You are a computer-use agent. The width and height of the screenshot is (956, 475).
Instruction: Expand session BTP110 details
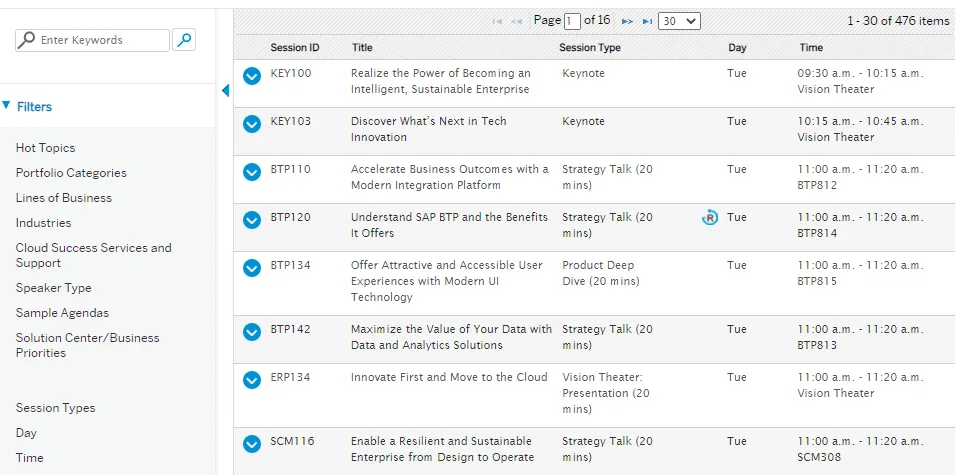point(252,172)
